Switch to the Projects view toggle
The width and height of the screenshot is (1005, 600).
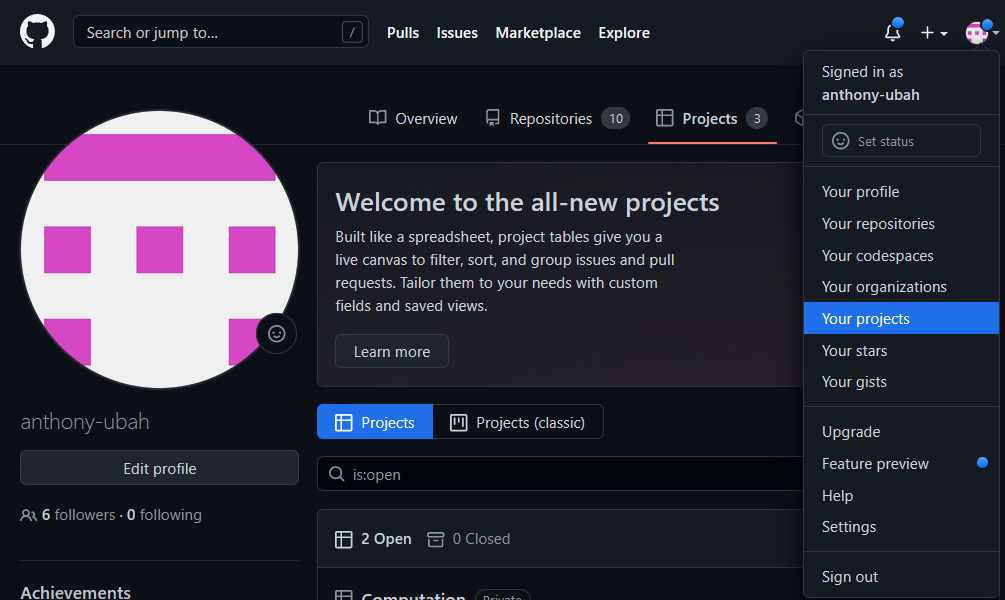pos(375,422)
